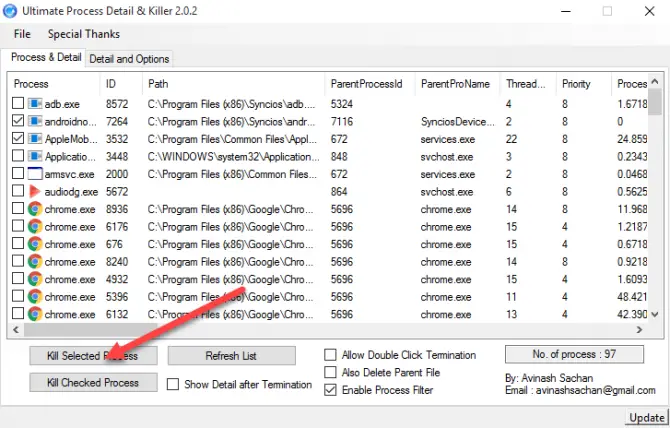Click the Applicatio... process icon

(x=35, y=156)
